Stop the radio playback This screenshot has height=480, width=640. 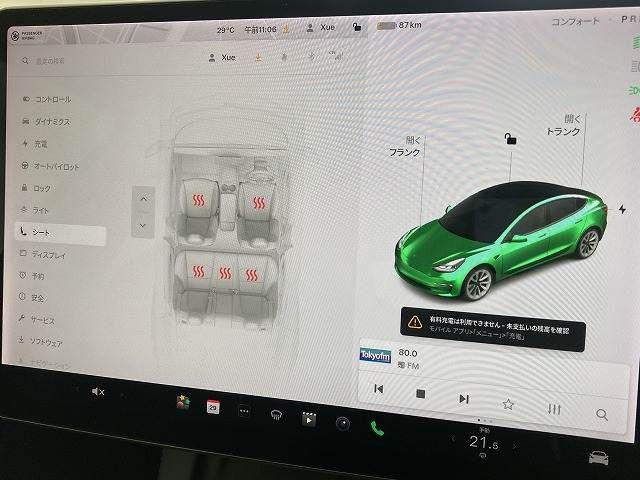[x=421, y=394]
